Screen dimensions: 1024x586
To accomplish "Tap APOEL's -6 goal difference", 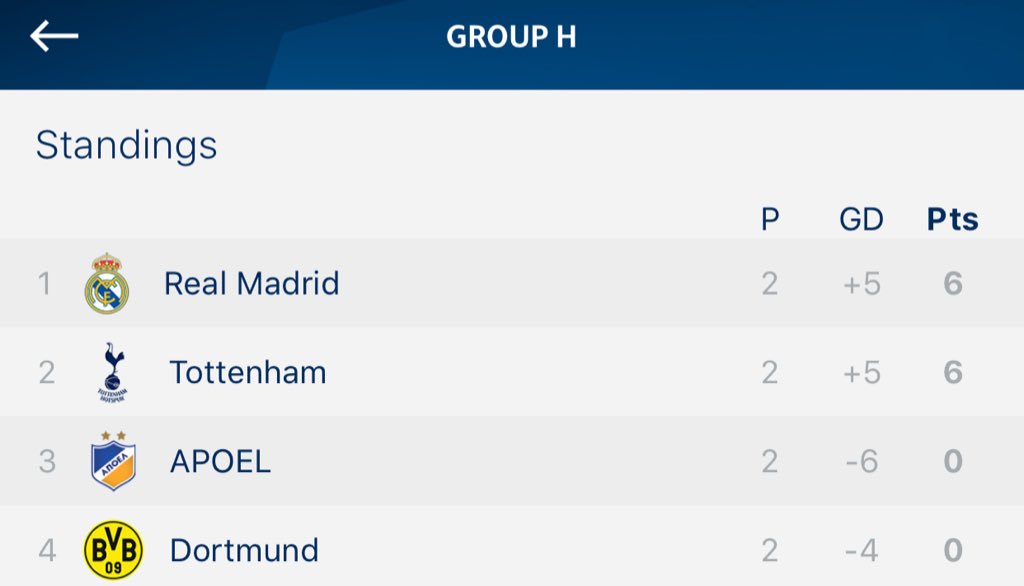I will (861, 461).
